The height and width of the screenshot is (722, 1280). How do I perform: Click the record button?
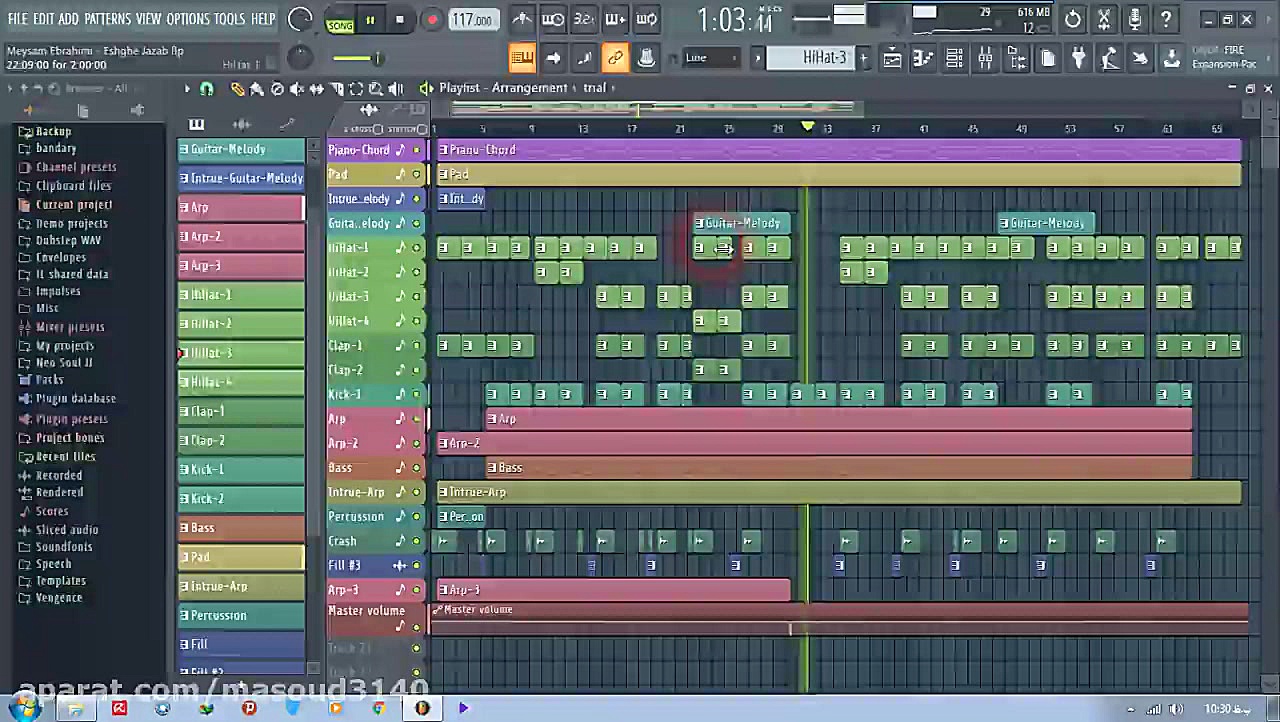(x=432, y=20)
